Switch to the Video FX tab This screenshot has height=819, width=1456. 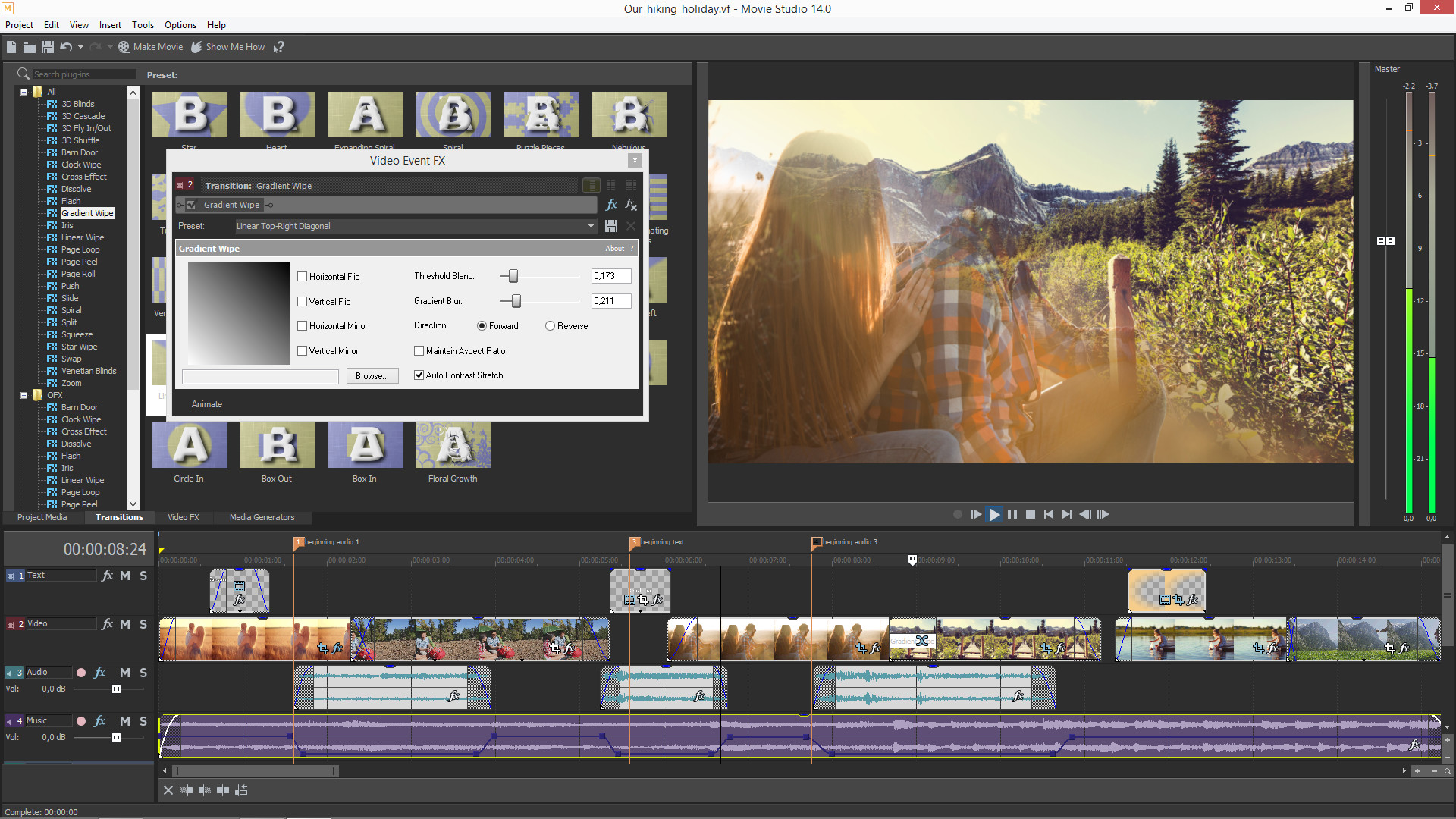point(183,516)
